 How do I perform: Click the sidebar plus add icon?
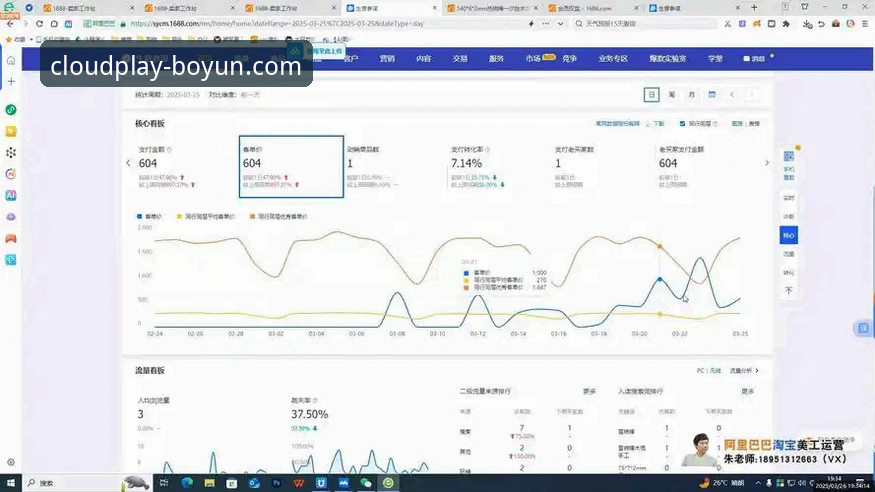pyautogui.click(x=11, y=81)
